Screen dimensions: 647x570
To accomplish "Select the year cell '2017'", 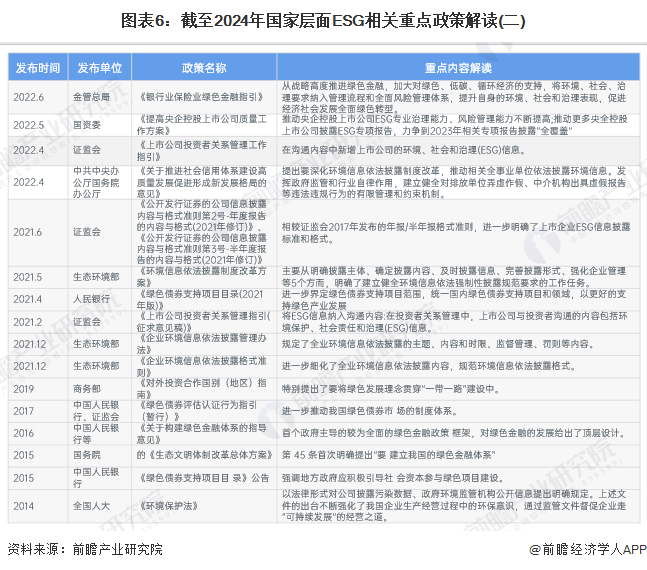I will click(x=24, y=411).
